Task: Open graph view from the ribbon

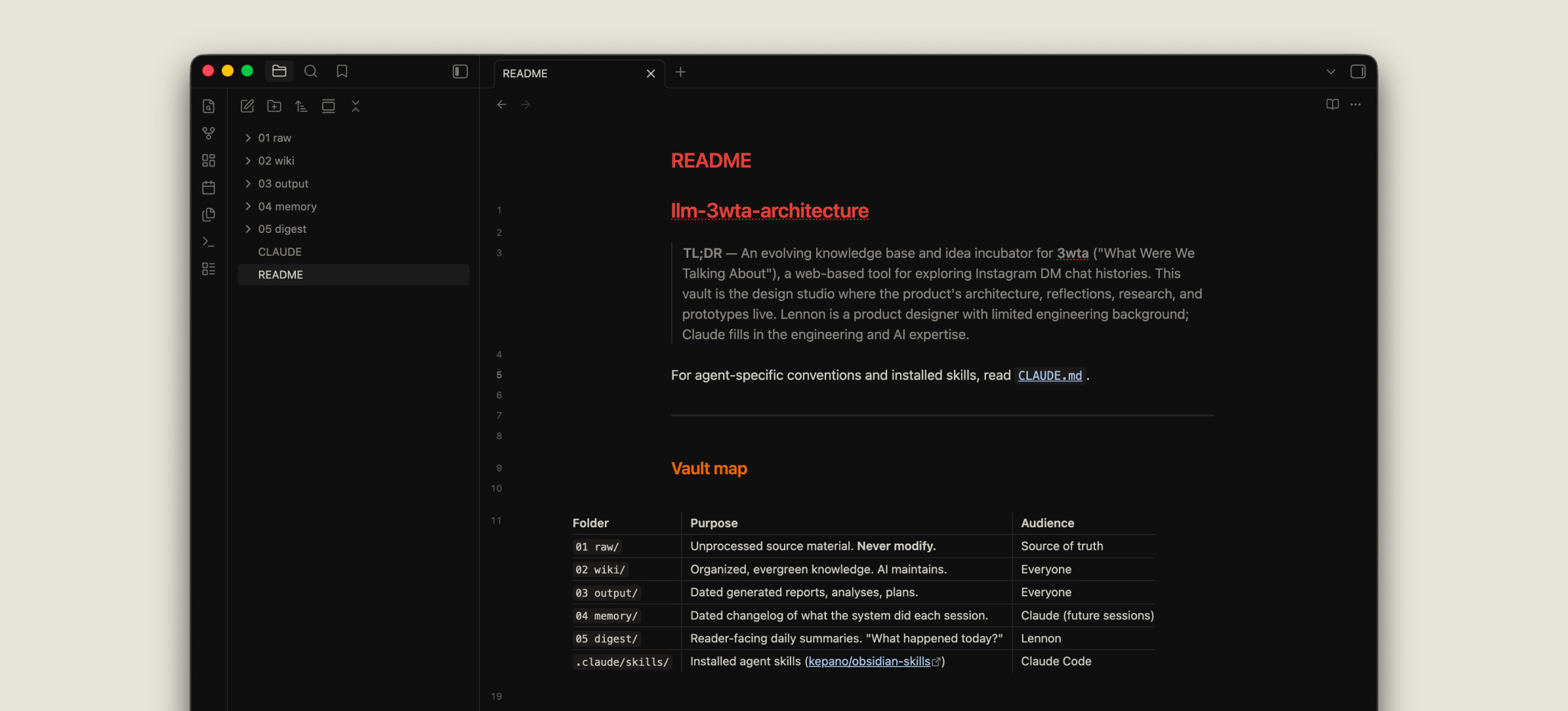Action: point(209,133)
